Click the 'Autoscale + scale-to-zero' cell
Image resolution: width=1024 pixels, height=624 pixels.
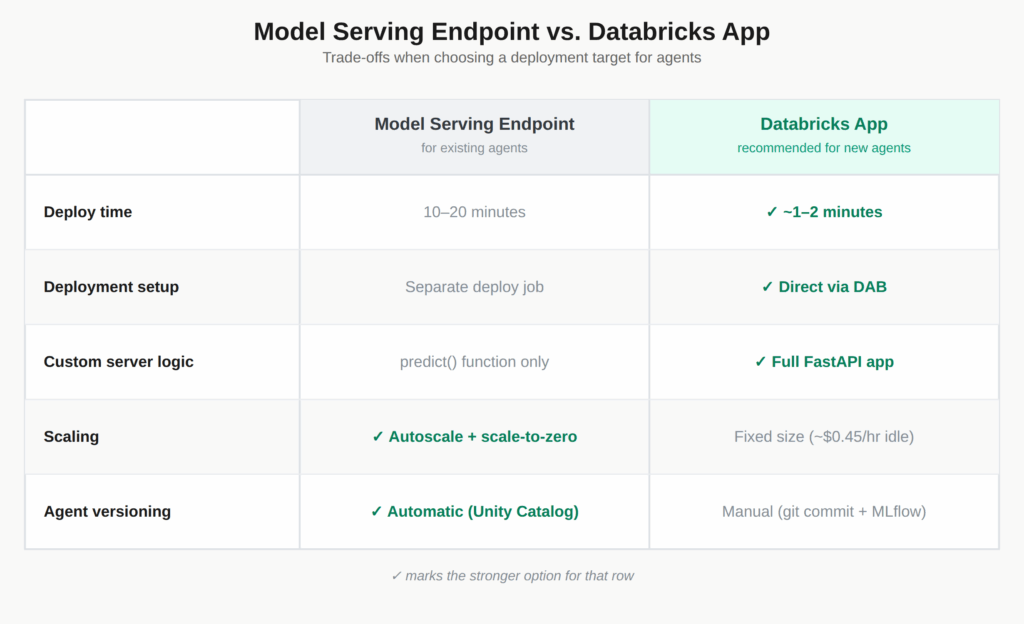click(474, 437)
